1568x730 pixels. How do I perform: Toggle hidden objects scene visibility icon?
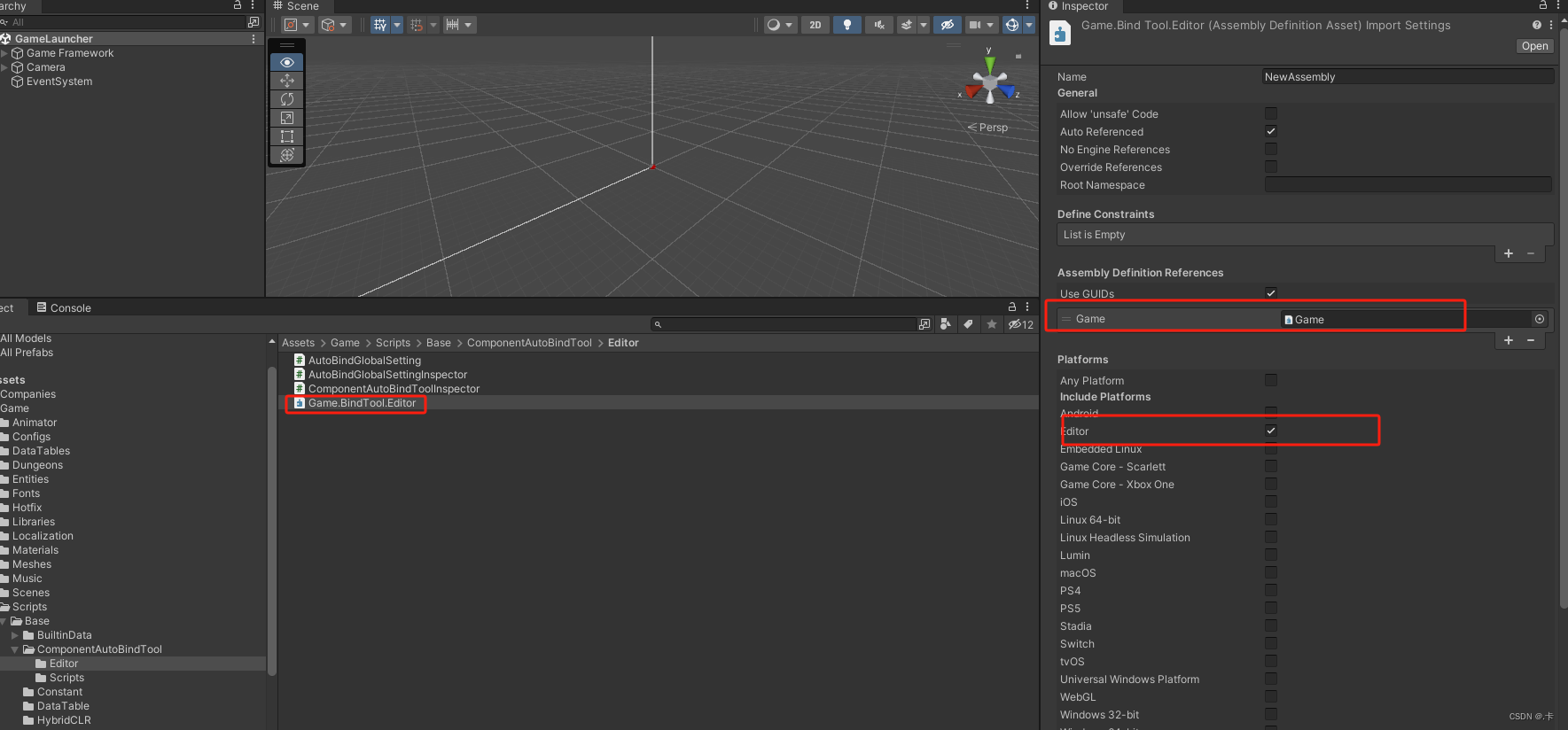click(947, 25)
